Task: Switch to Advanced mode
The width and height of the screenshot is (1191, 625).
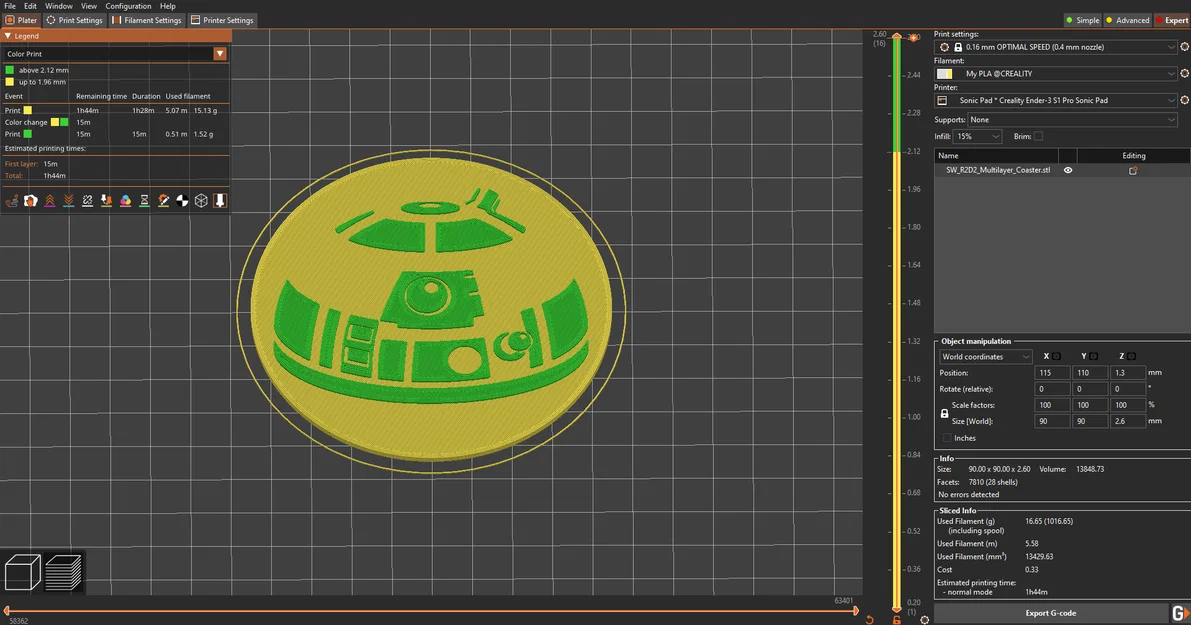Action: 1127,21
